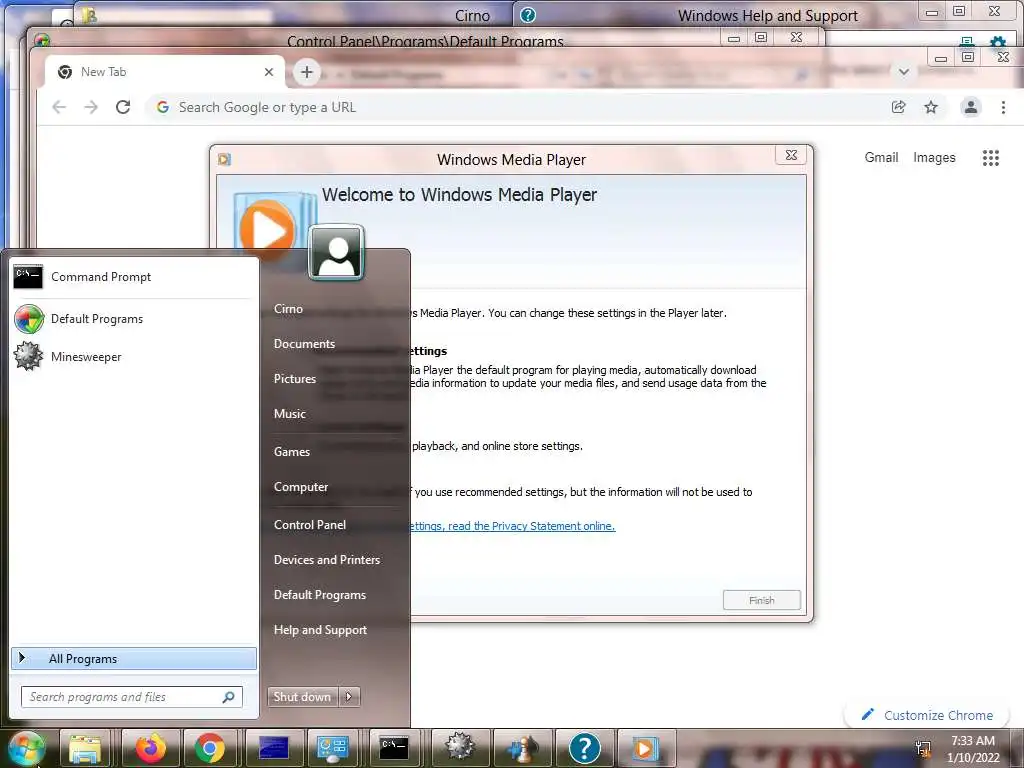Viewport: 1024px width, 768px height.
Task: Click the Windows Start orb
Action: pyautogui.click(x=26, y=748)
